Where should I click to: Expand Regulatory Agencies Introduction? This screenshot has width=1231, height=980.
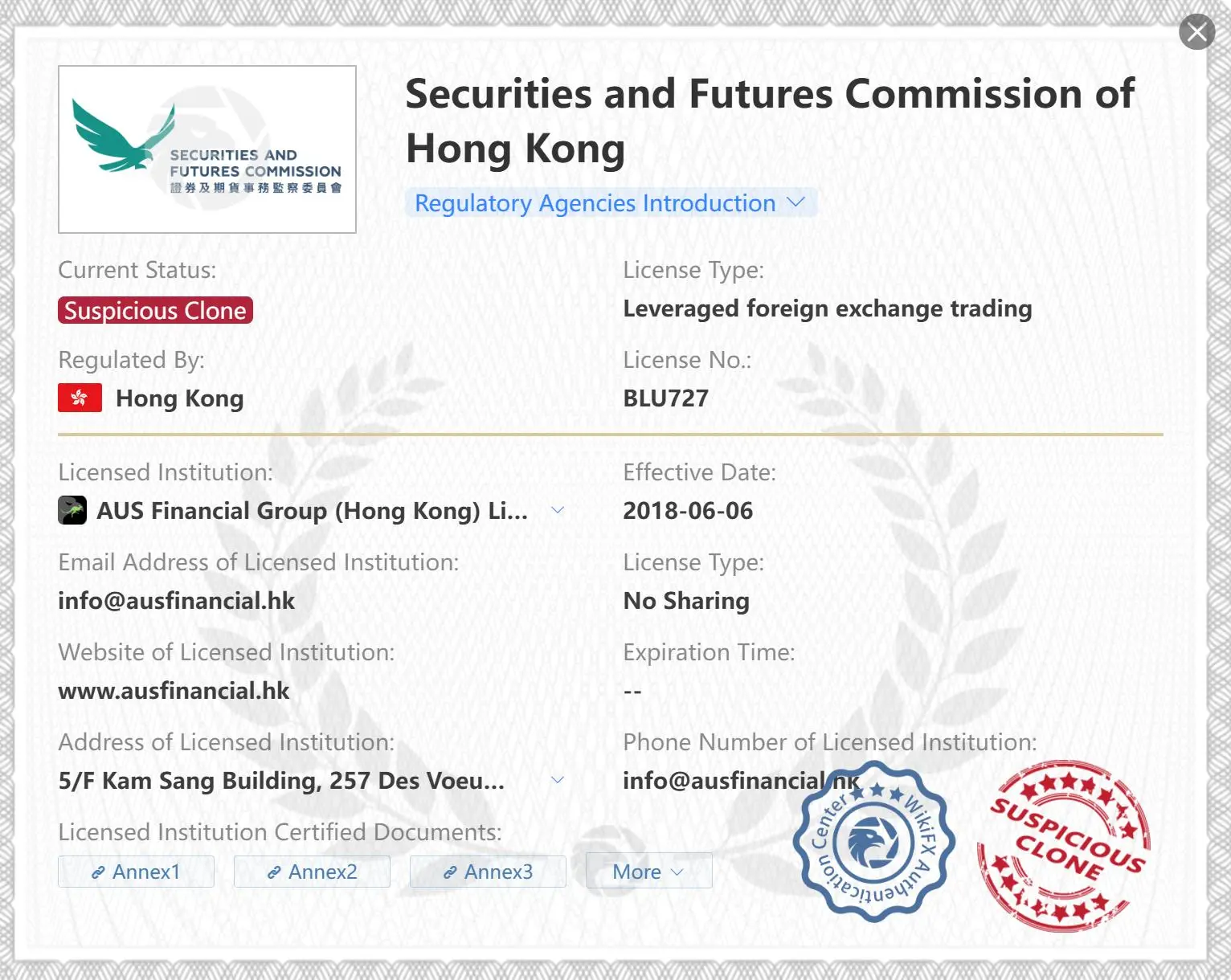point(611,203)
